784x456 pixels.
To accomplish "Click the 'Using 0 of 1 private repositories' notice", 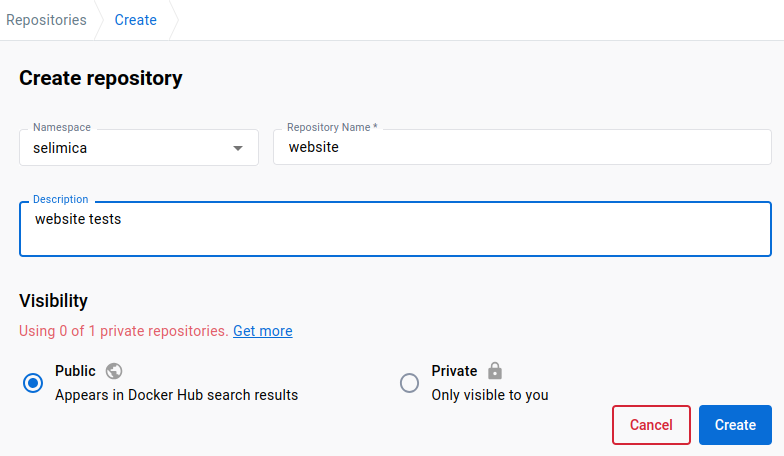I will (124, 331).
